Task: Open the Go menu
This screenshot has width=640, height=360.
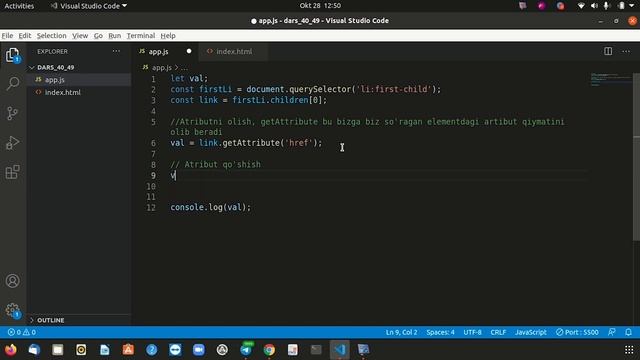Action: [98, 36]
